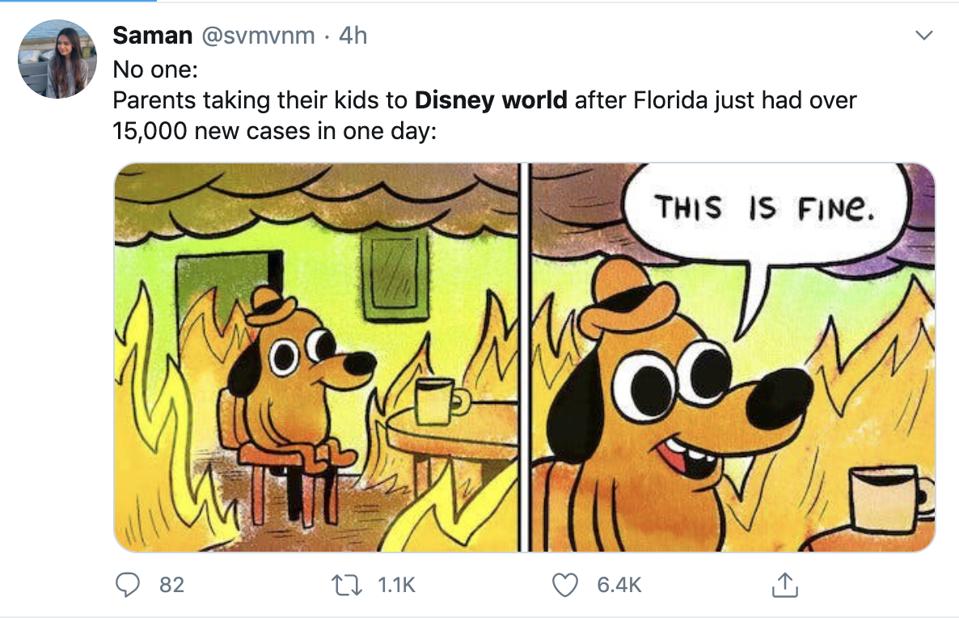959x618 pixels.
Task: Click the display name Saman
Action: click(x=153, y=36)
